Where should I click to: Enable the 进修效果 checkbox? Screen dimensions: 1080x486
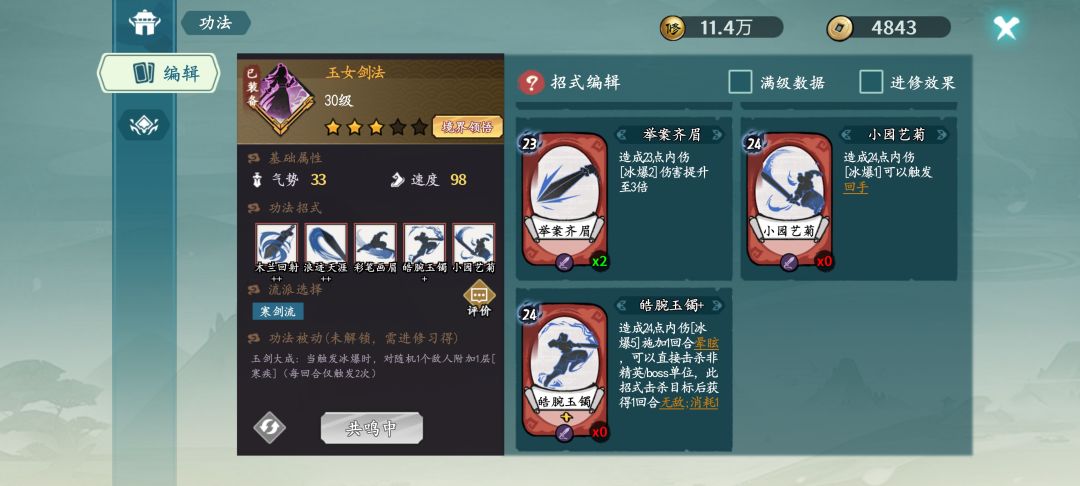click(x=871, y=83)
